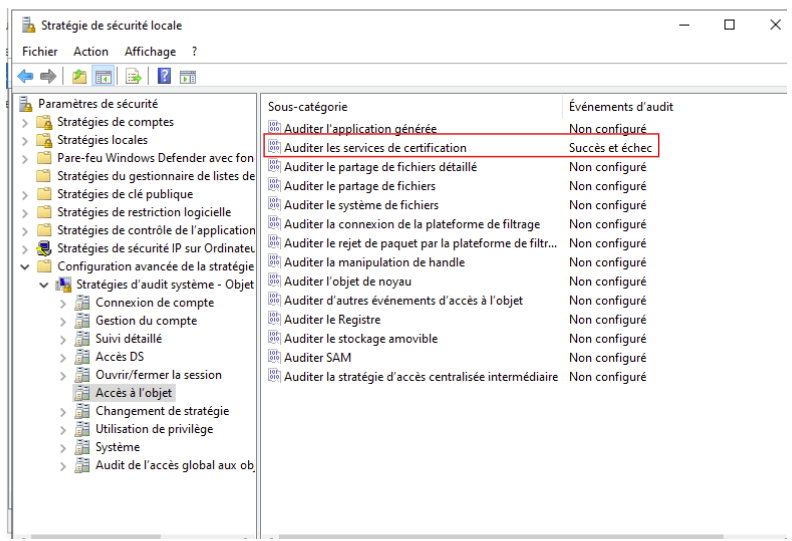
Task: Click the Succès et échec value
Action: [610, 147]
